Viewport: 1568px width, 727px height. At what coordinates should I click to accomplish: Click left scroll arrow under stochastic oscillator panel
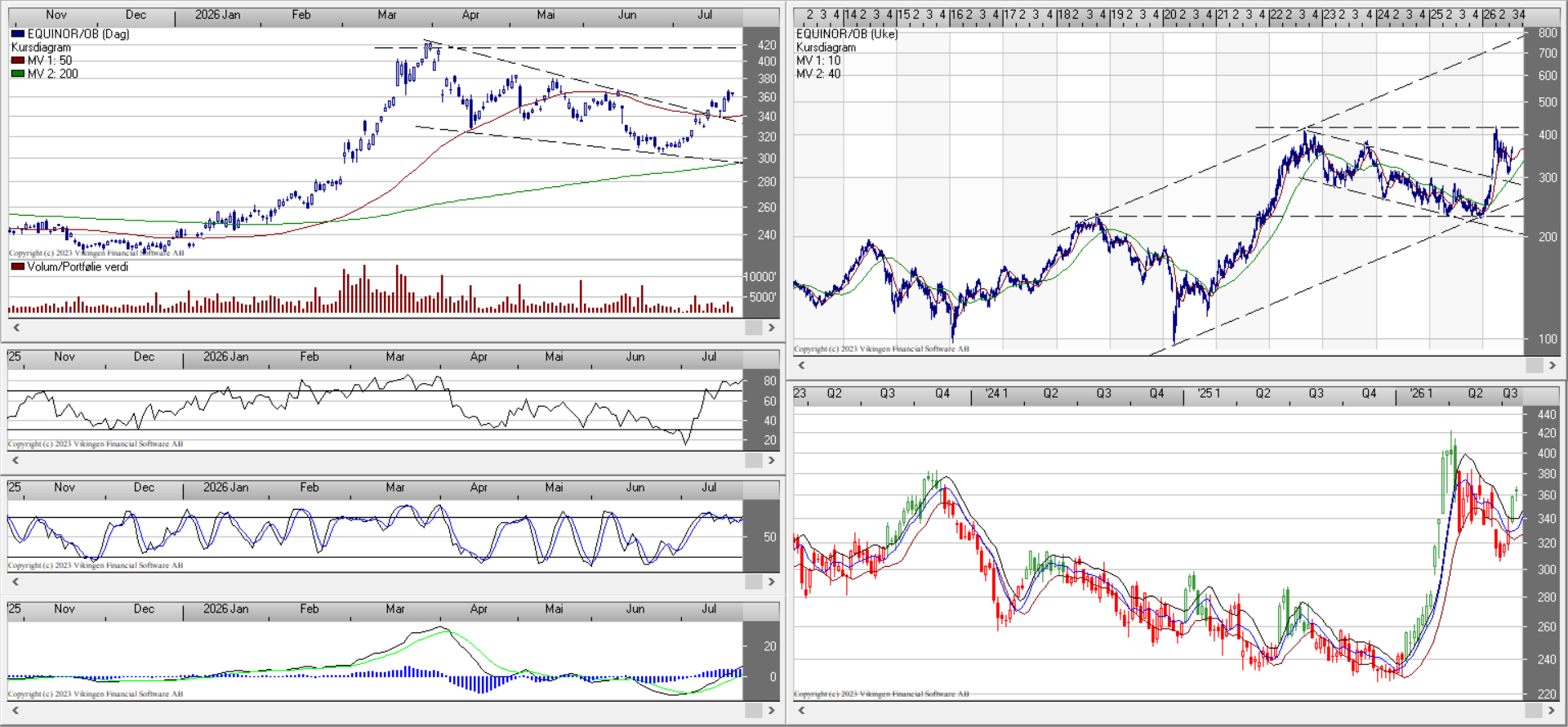pyautogui.click(x=16, y=582)
